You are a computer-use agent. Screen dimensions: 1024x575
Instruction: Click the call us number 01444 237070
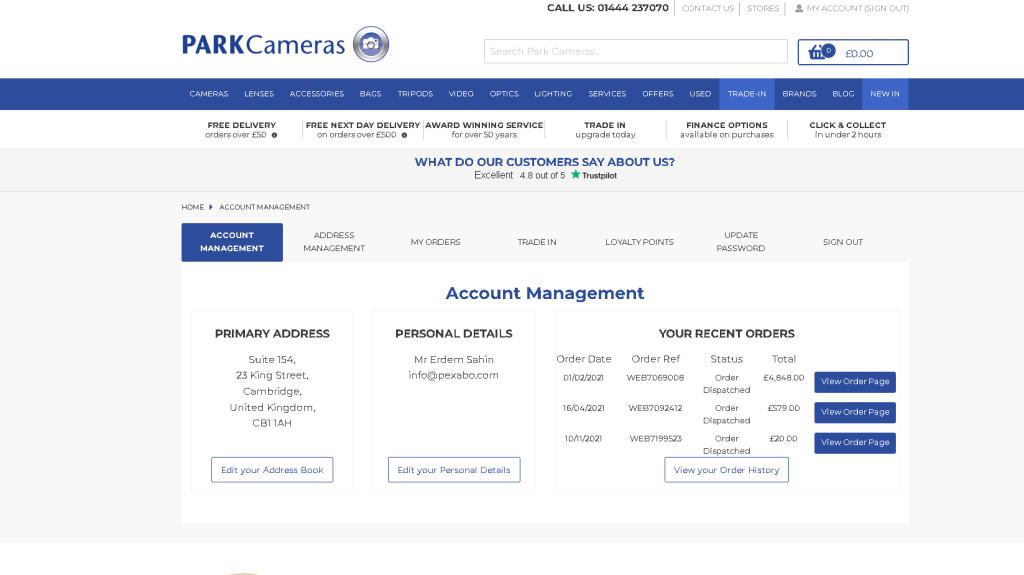pos(633,8)
